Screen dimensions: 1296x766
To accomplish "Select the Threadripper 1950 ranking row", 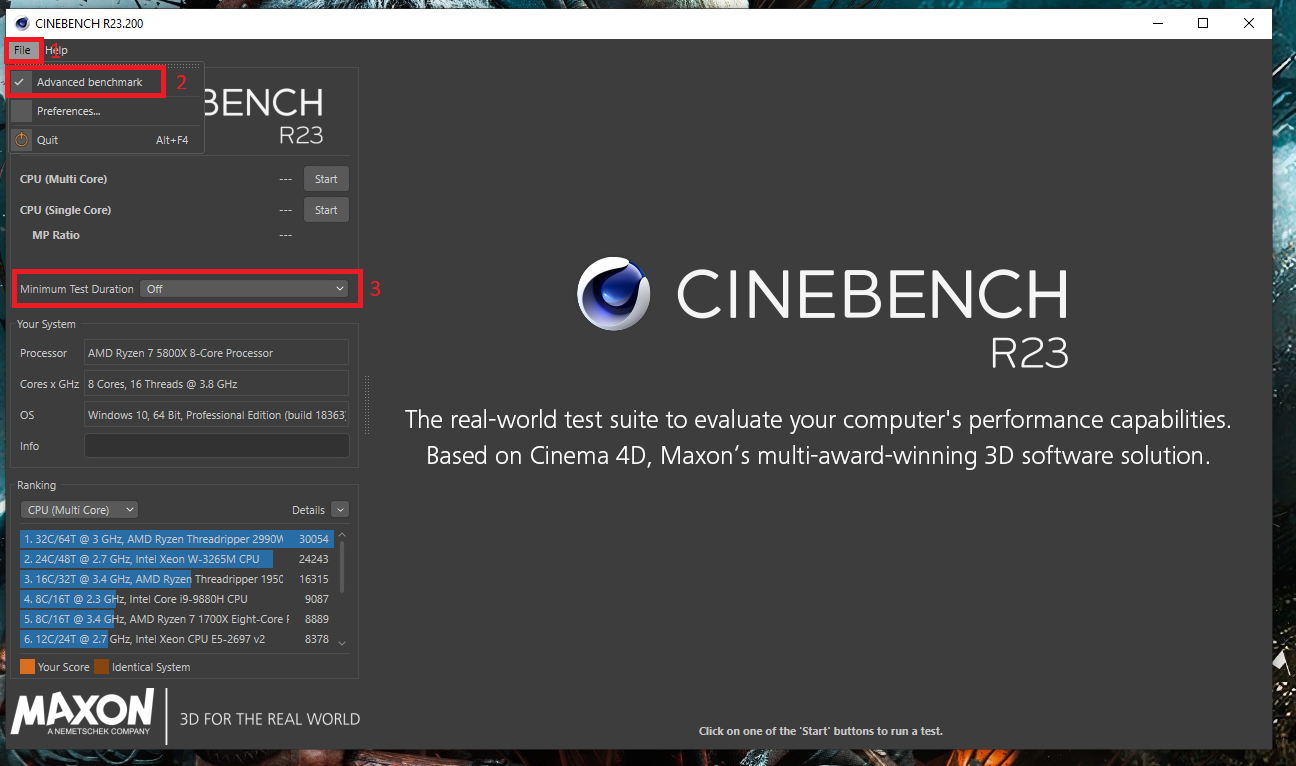I will click(x=176, y=579).
